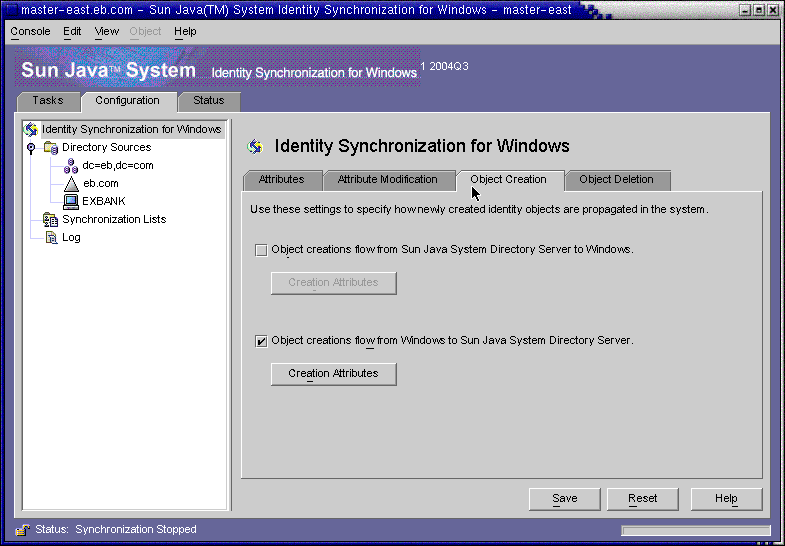
Task: Open the Console menu
Action: tap(31, 32)
